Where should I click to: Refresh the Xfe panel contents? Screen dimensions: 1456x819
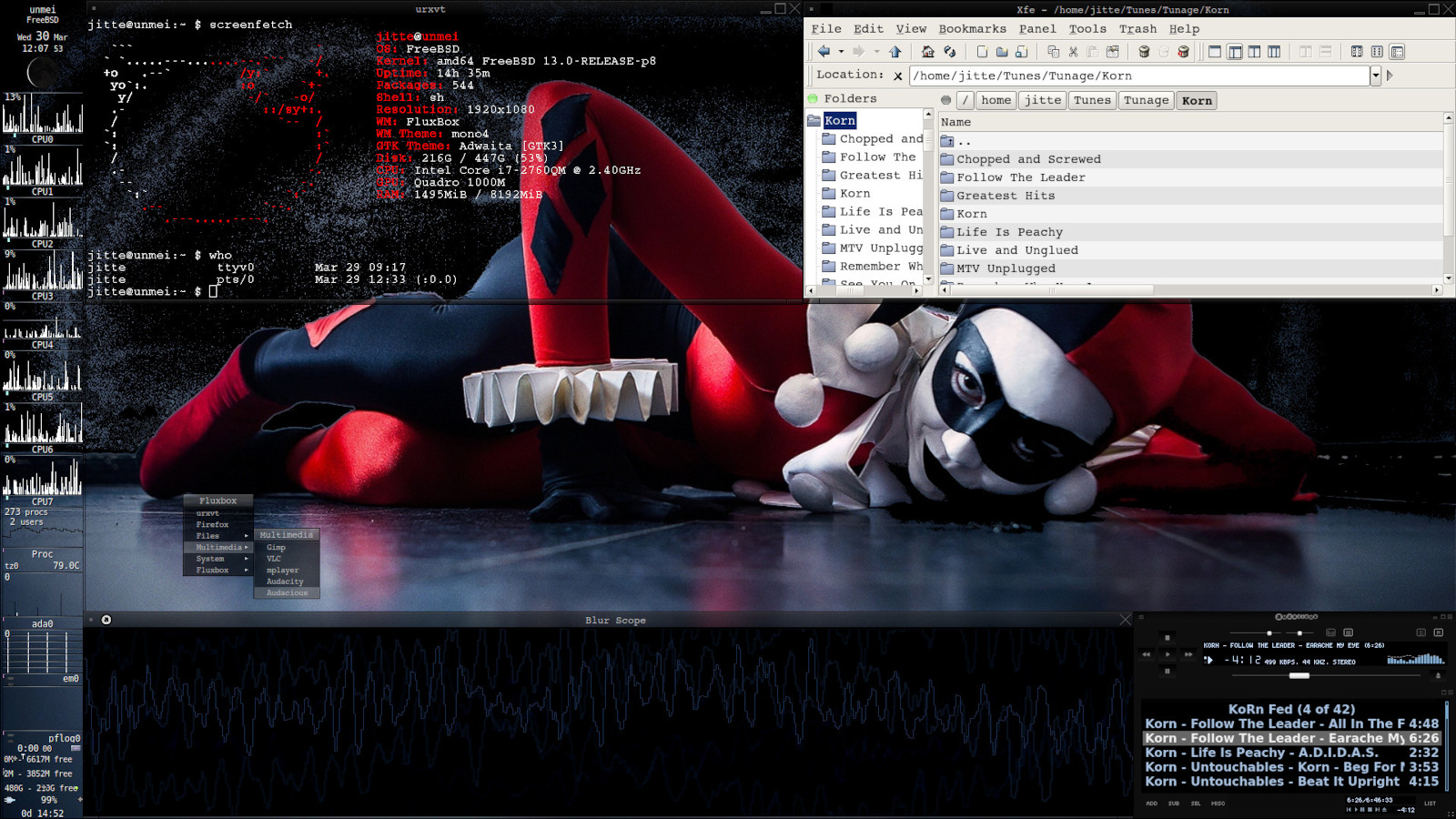point(949,52)
